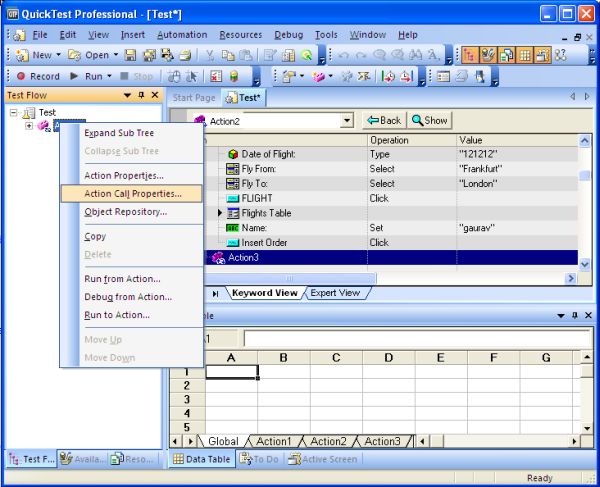Select the Action3 data table sheet tab
The height and width of the screenshot is (487, 600).
pyautogui.click(x=383, y=441)
